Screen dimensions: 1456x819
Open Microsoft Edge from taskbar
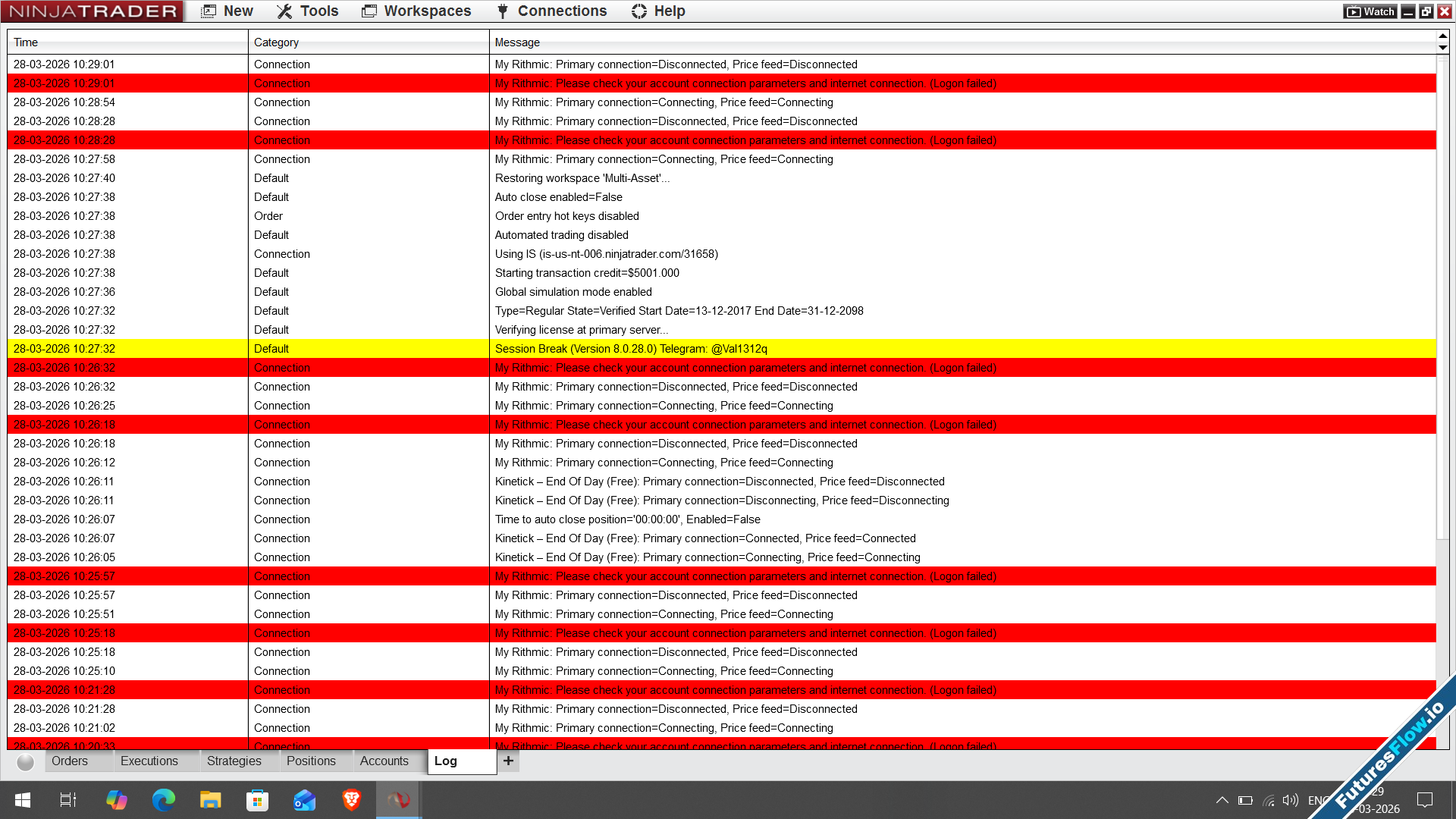[x=163, y=800]
